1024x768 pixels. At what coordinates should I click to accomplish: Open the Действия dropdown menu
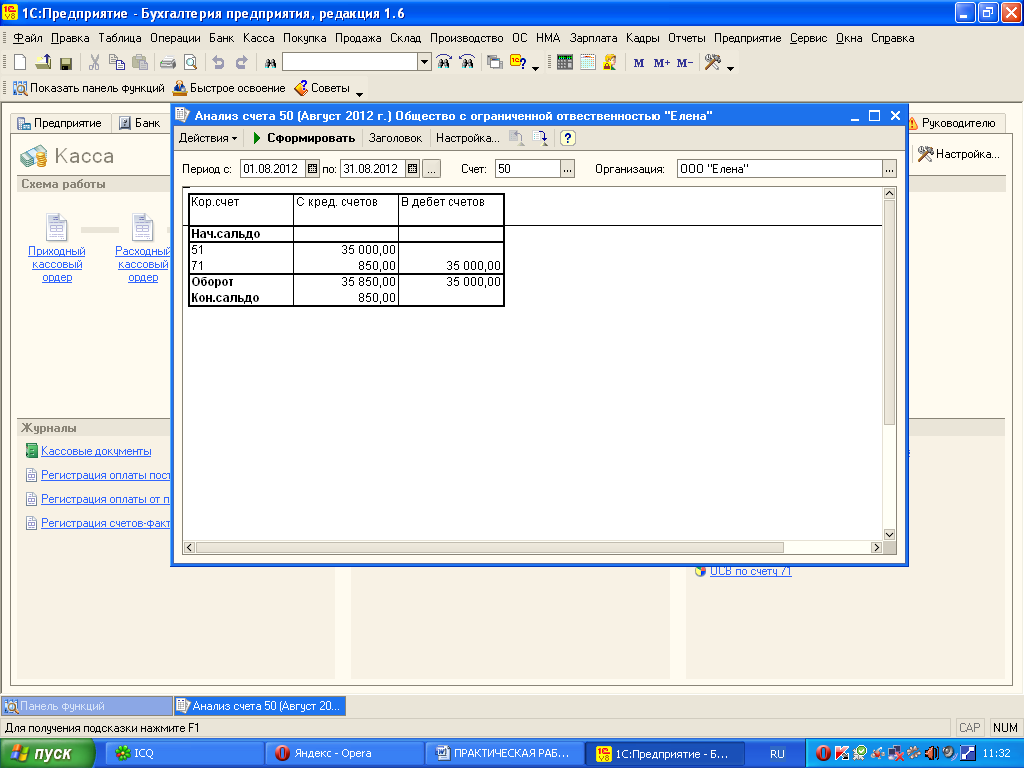coord(208,138)
